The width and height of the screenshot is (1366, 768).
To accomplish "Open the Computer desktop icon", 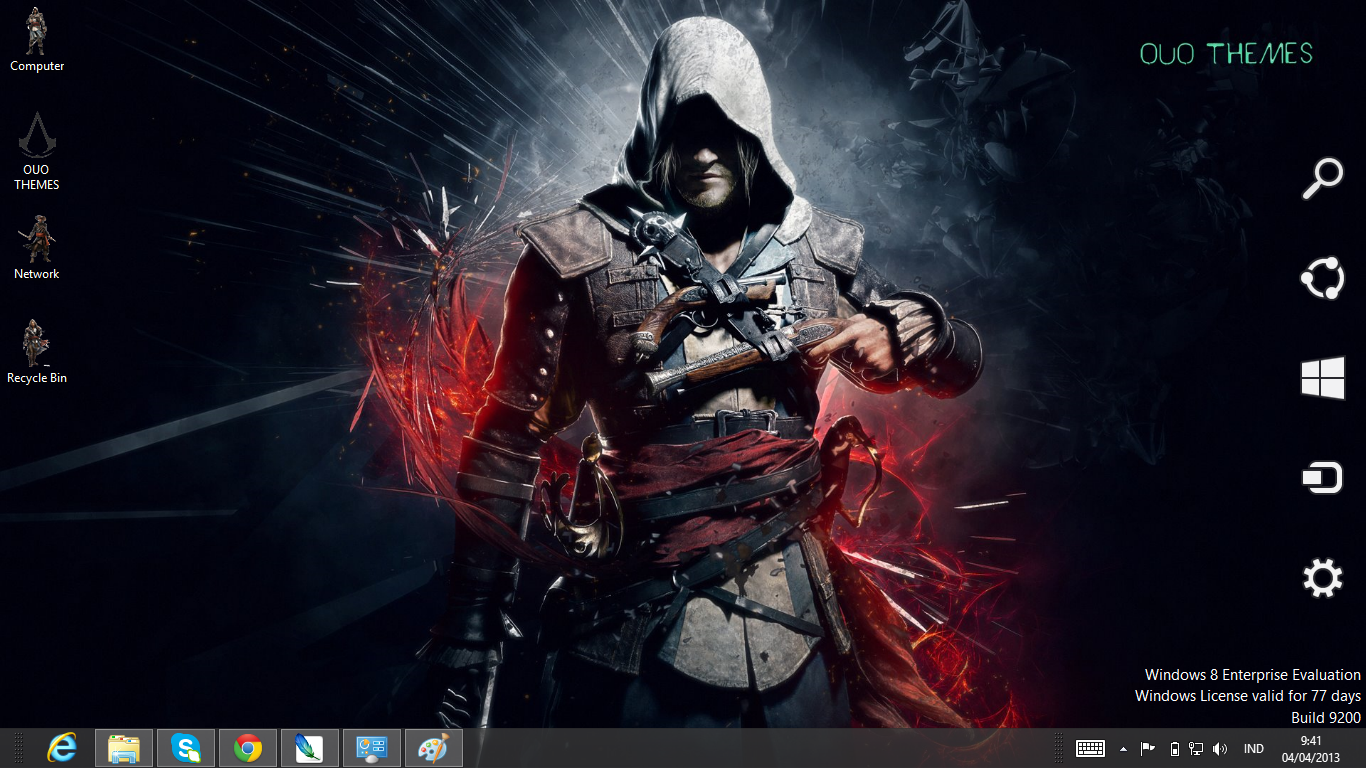I will point(37,40).
